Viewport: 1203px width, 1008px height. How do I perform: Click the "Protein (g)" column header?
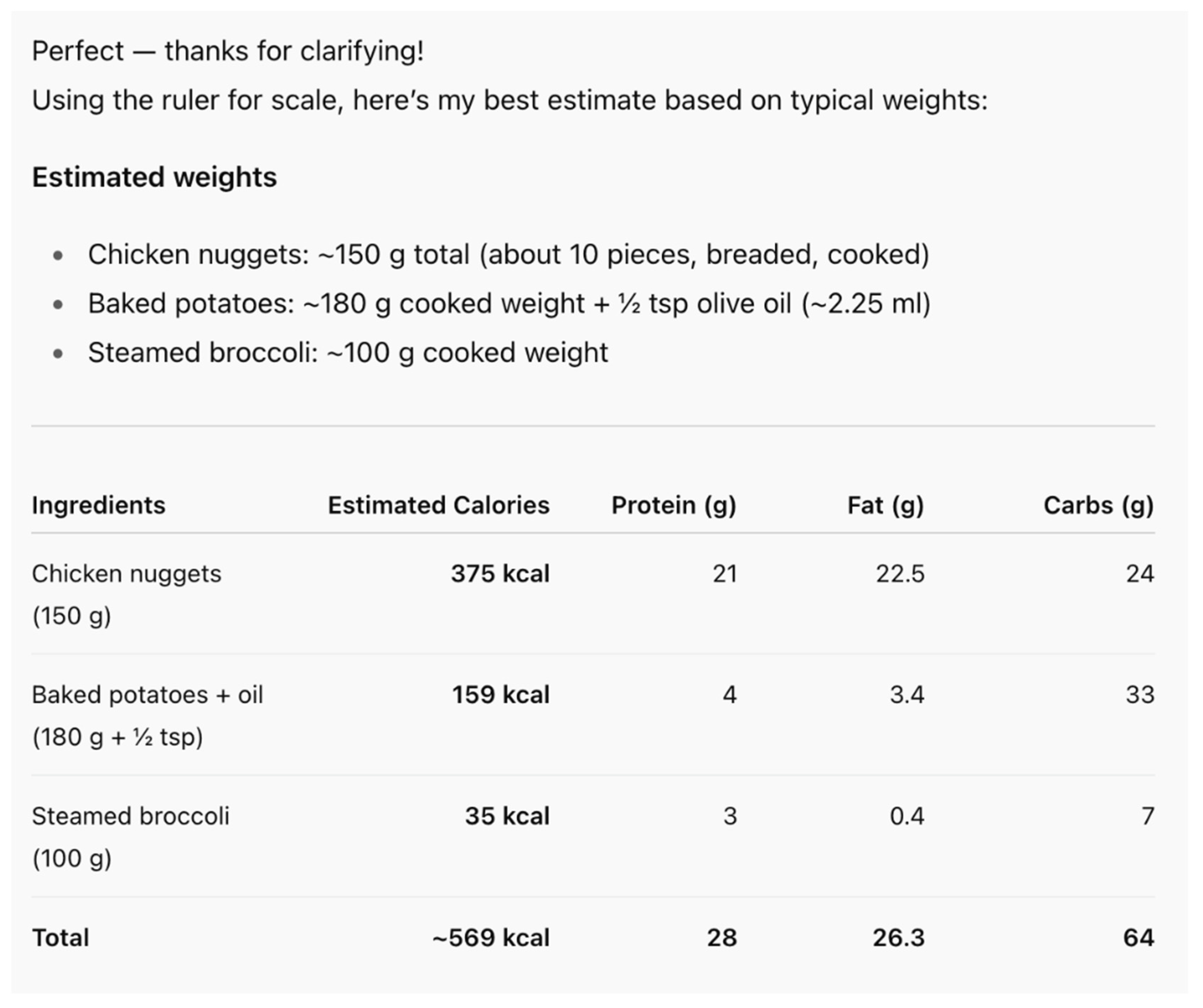(x=674, y=505)
